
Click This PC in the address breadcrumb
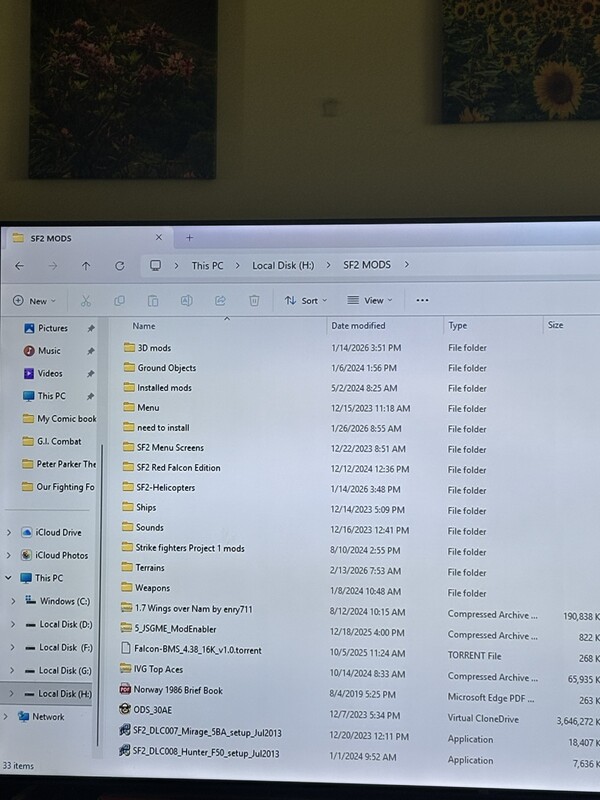pyautogui.click(x=207, y=266)
